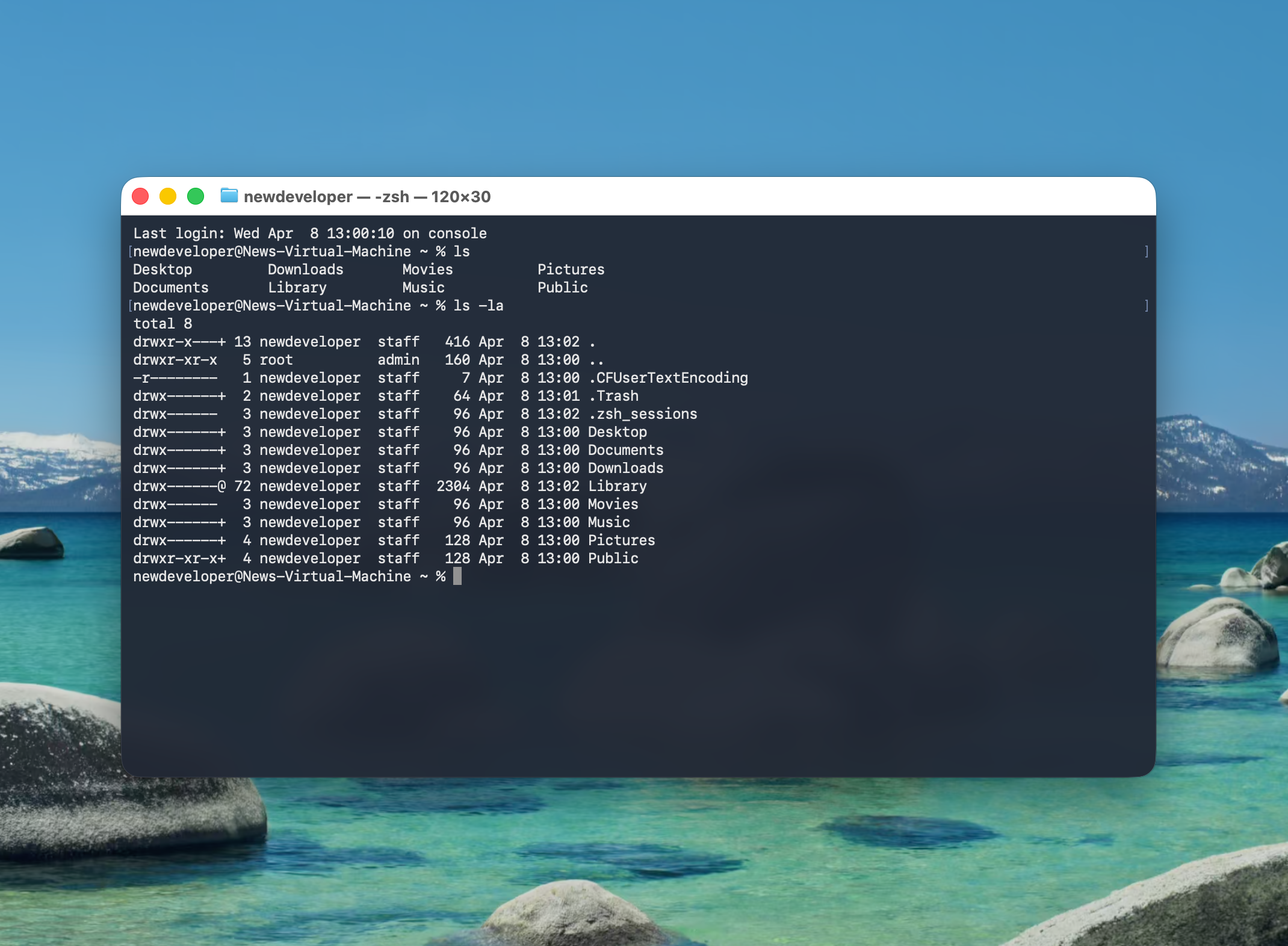Click the right bracket mark beside the first ls prompt
The height and width of the screenshot is (946, 1288).
pos(1146,252)
